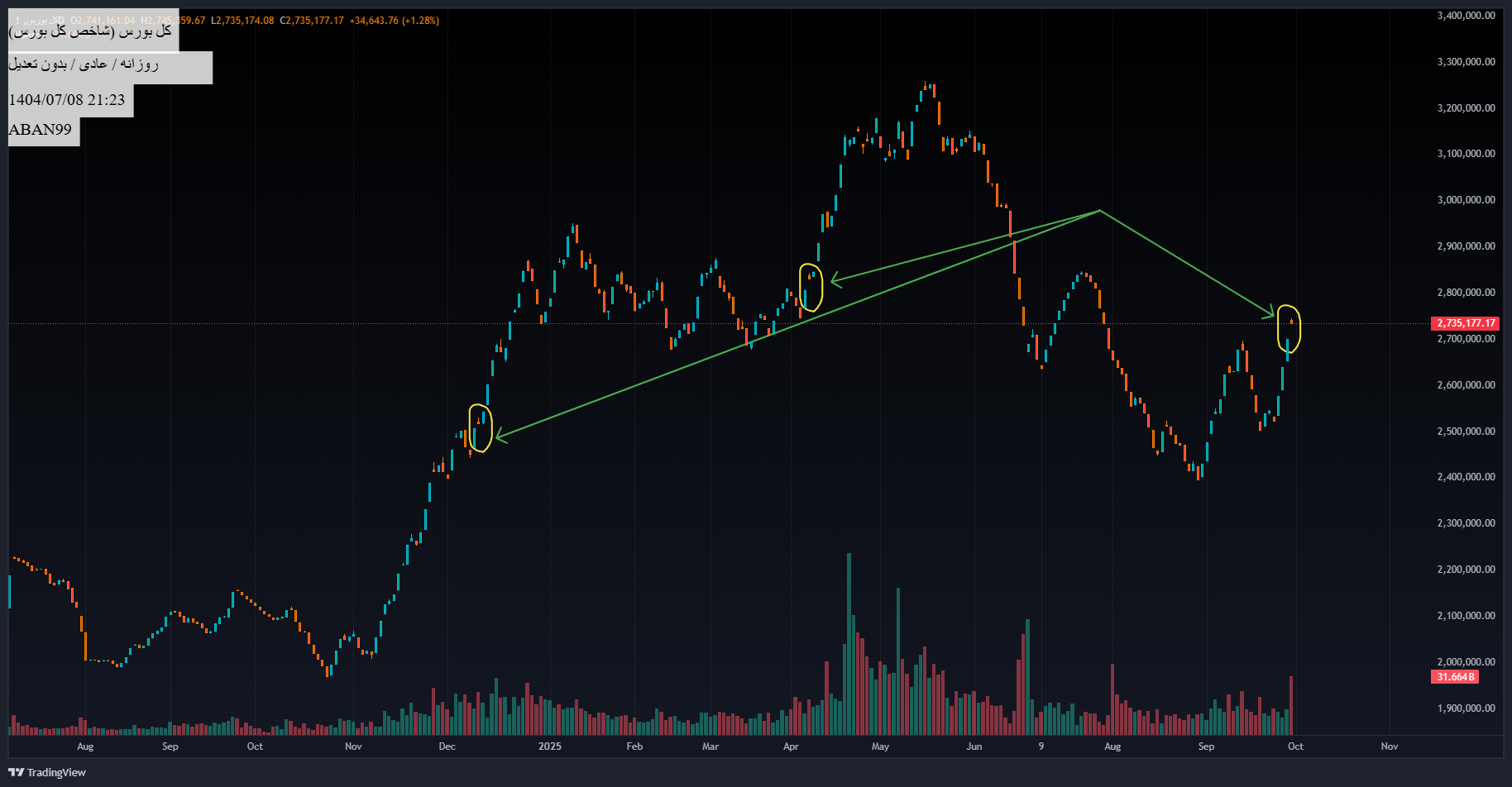Click the apex where the green arrows meet
Screen dimensions: 1512x787
coord(1099,211)
